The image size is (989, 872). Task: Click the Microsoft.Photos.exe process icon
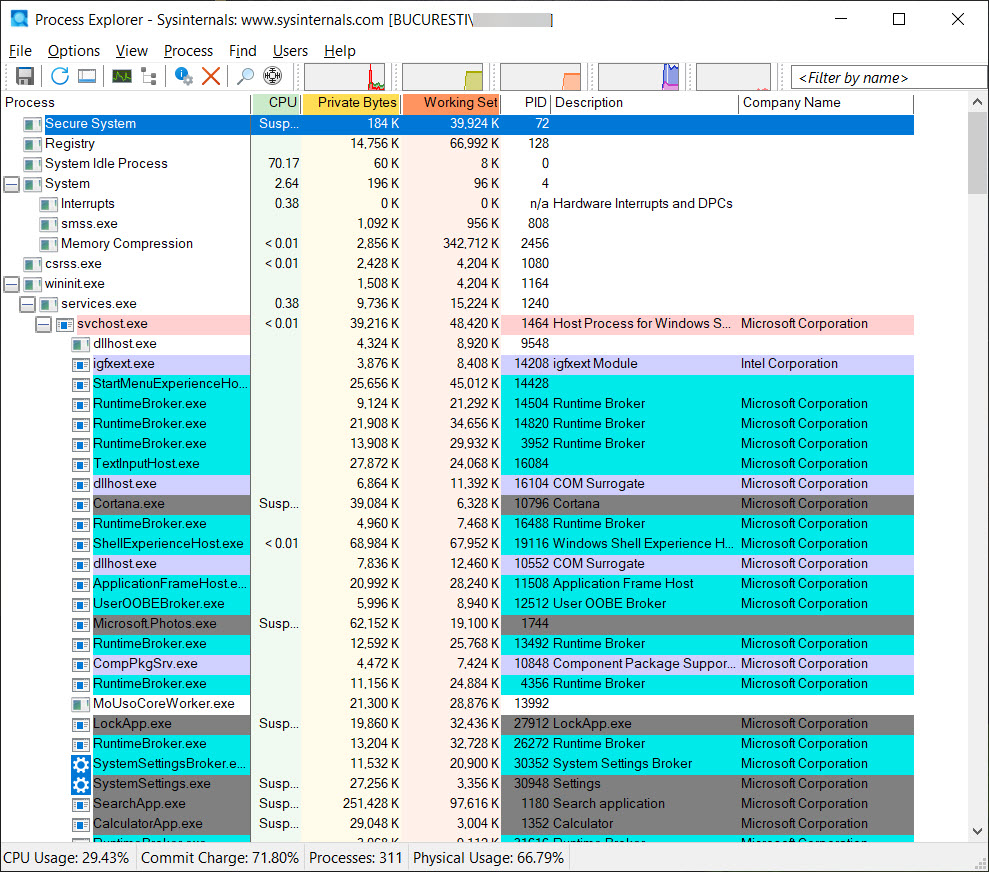click(80, 624)
